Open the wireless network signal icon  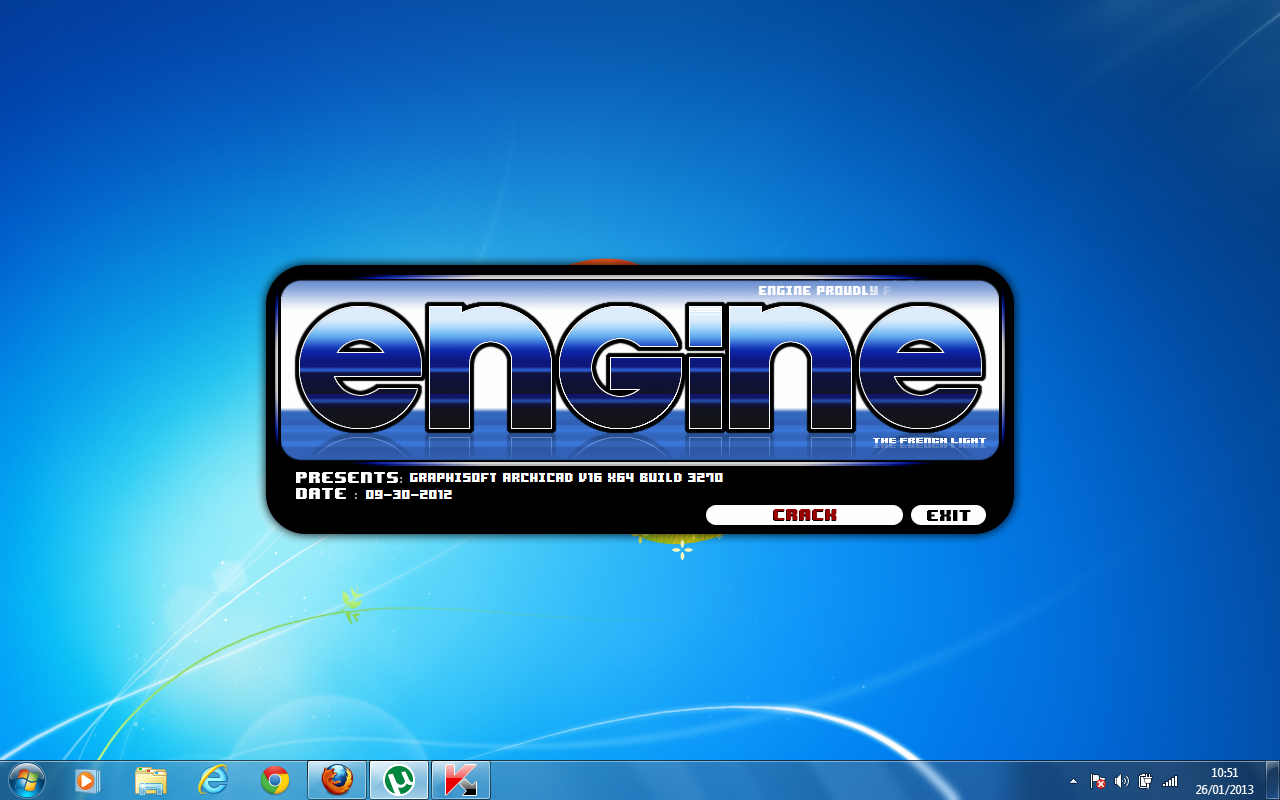[x=1170, y=781]
